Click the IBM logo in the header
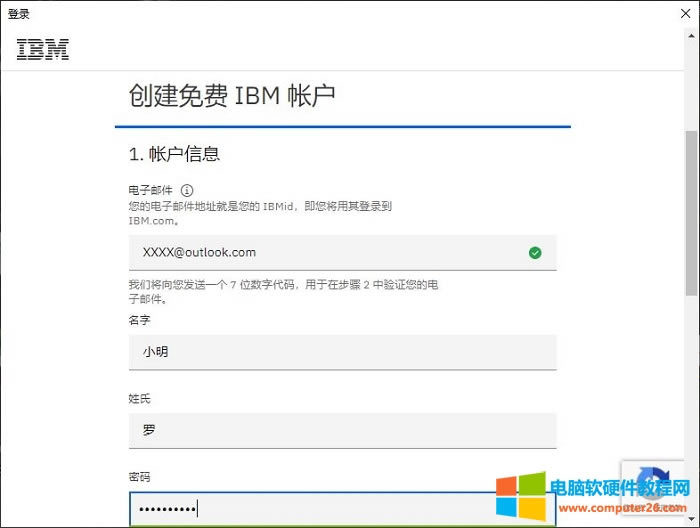 43,49
